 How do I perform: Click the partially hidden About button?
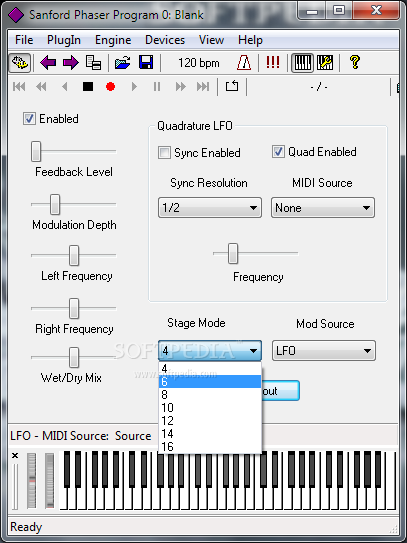pos(280,391)
